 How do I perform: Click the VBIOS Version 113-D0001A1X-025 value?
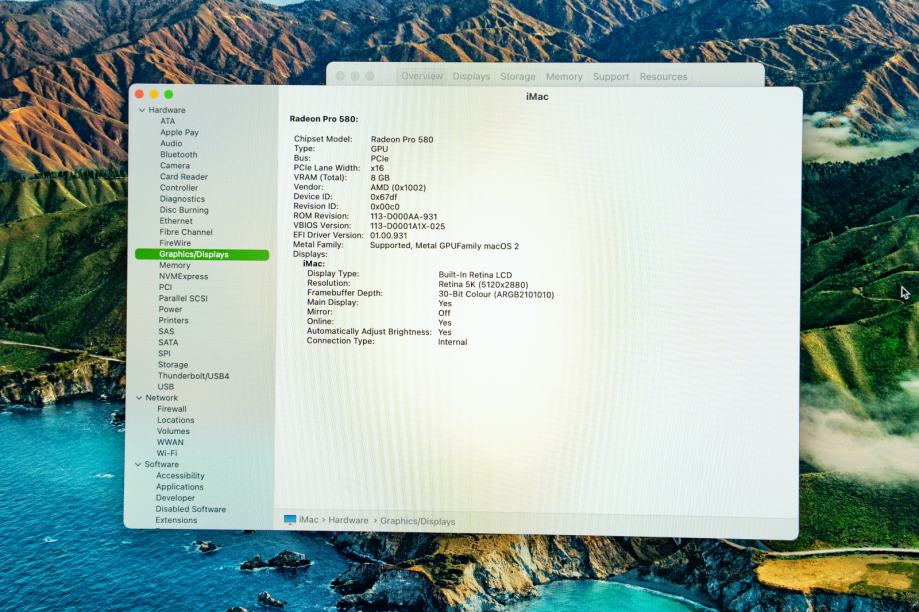(x=407, y=226)
